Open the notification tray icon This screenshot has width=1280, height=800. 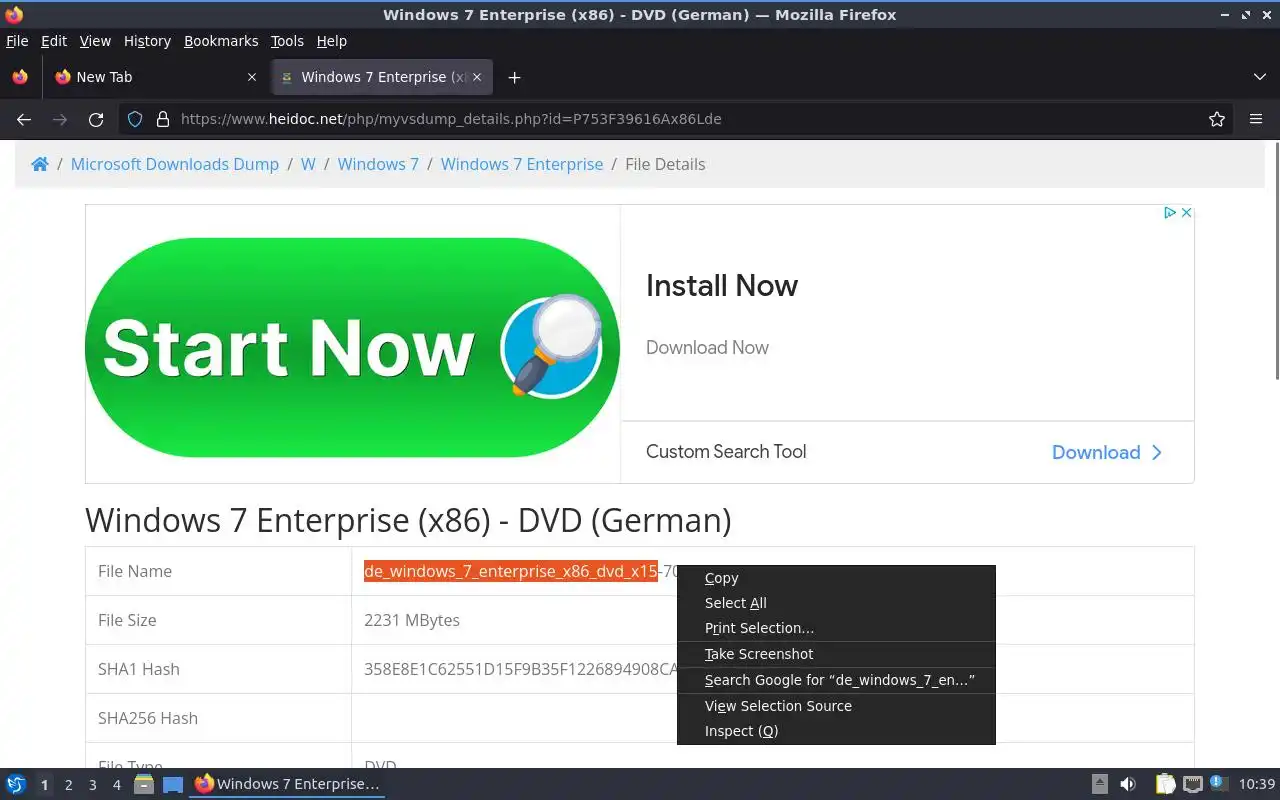click(x=1218, y=783)
